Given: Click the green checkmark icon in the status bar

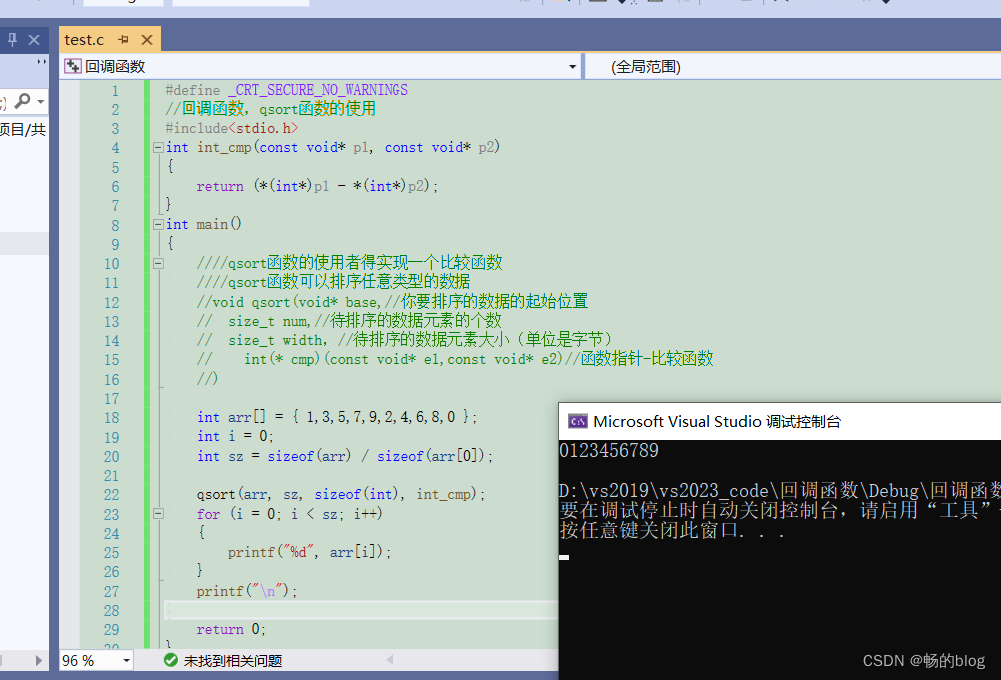Looking at the screenshot, I should click(x=169, y=660).
